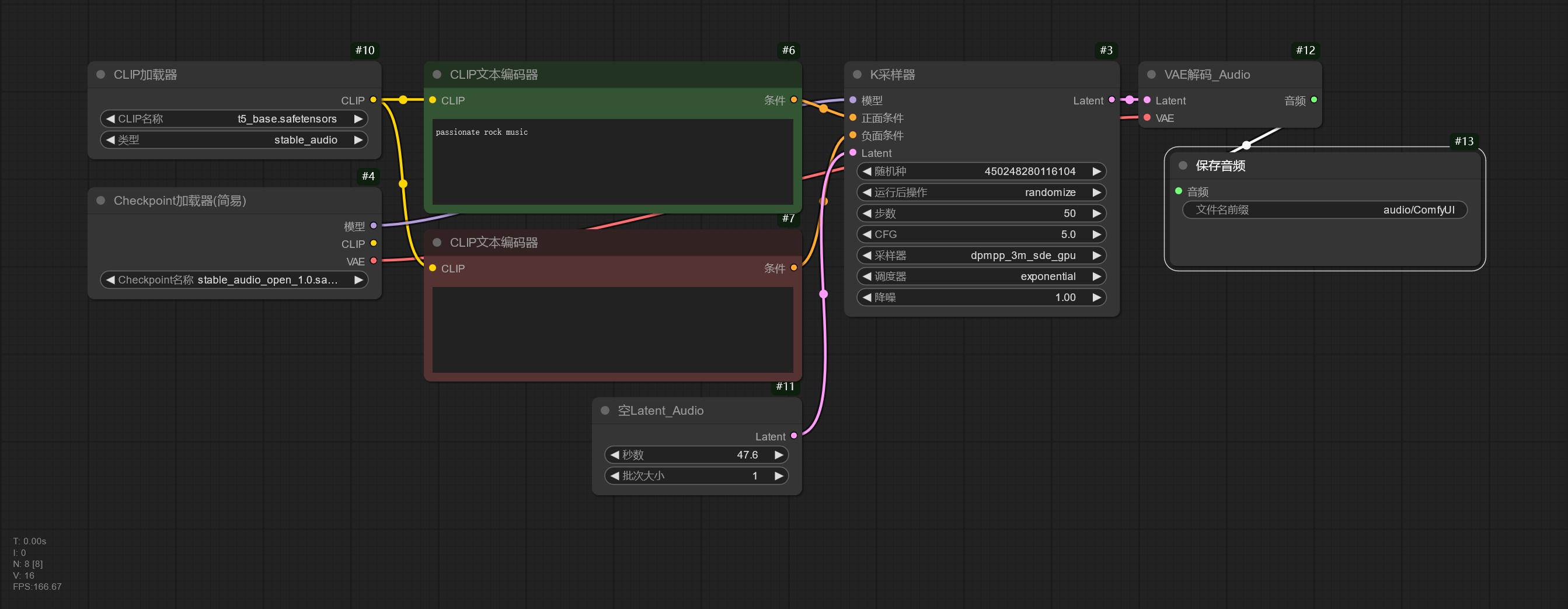Click the 音频 input port on 保存音频

(x=1178, y=191)
